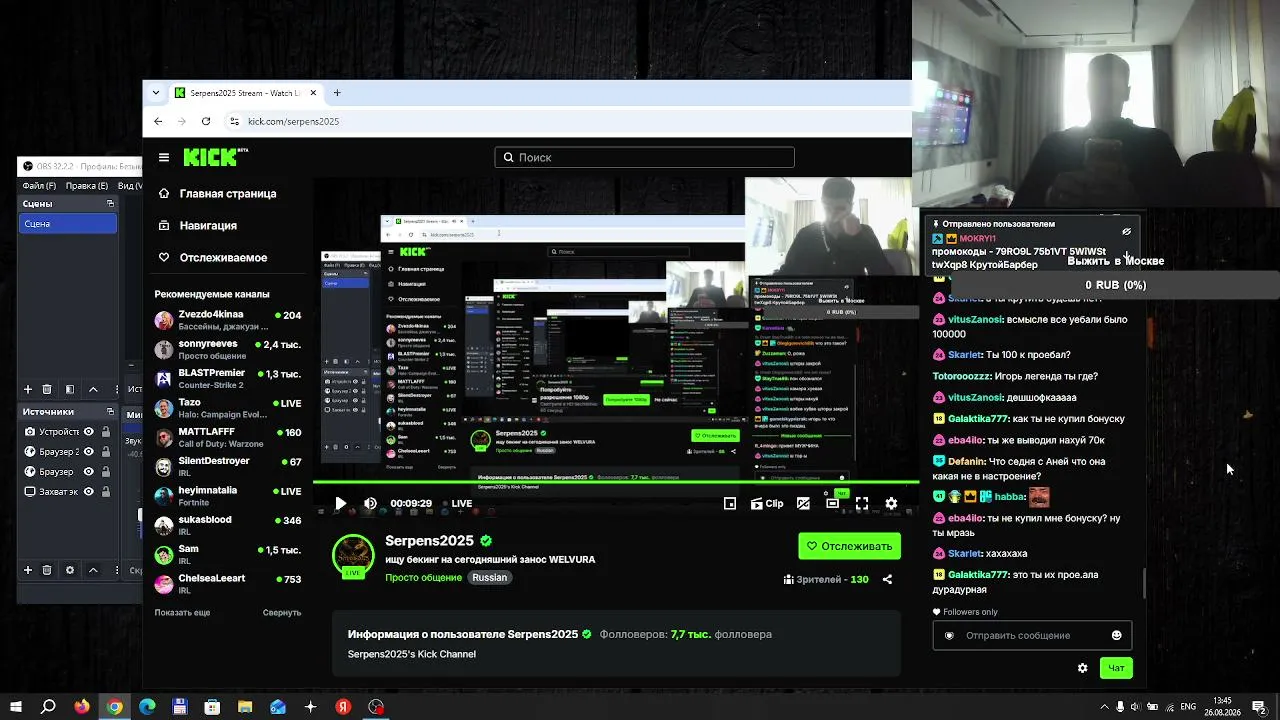The width and height of the screenshot is (1280, 720).
Task: Undock the OBS Сцены panel
Action: click(110, 204)
